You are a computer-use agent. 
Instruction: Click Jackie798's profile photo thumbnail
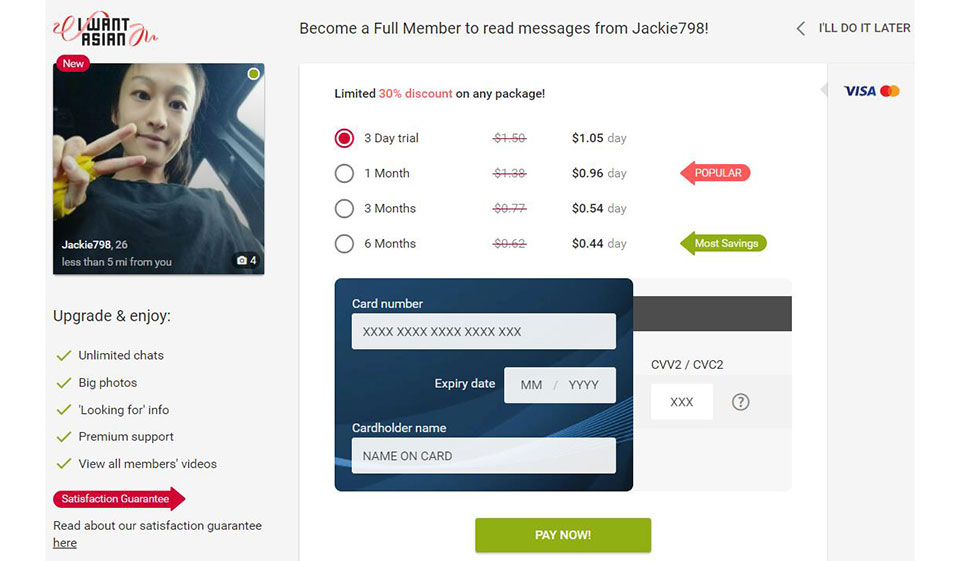pyautogui.click(x=159, y=168)
